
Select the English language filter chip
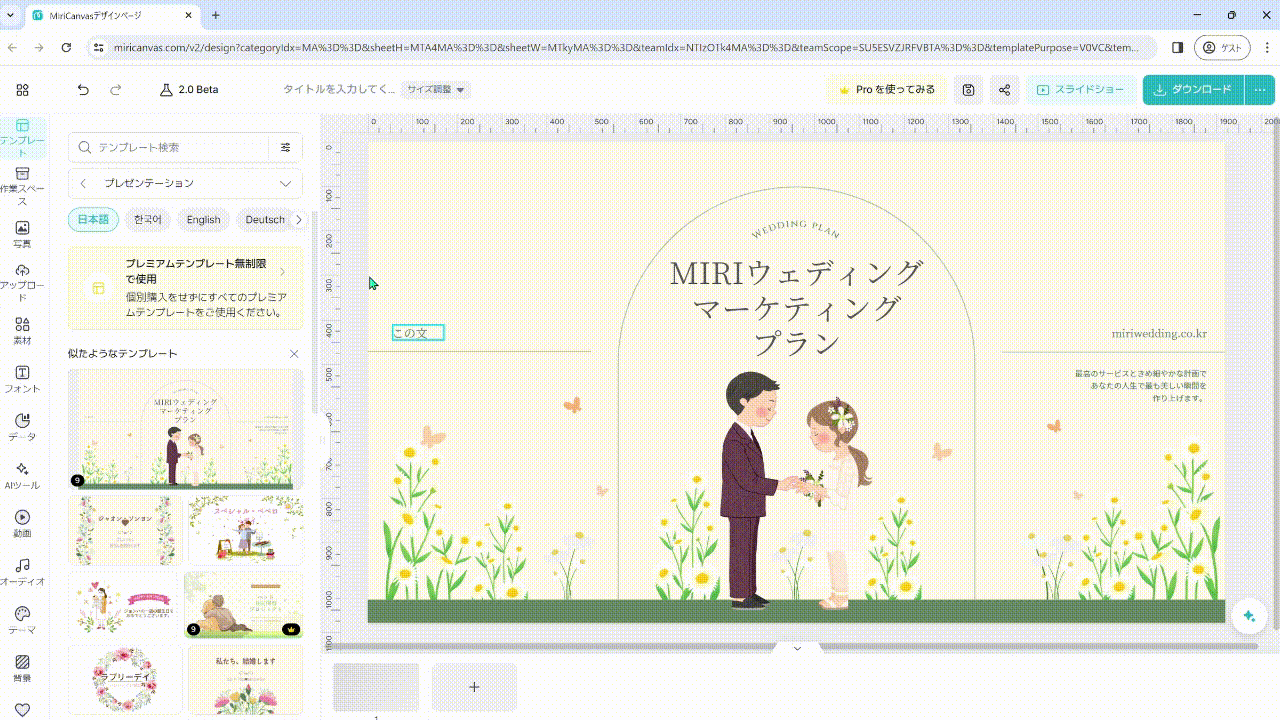pyautogui.click(x=203, y=219)
